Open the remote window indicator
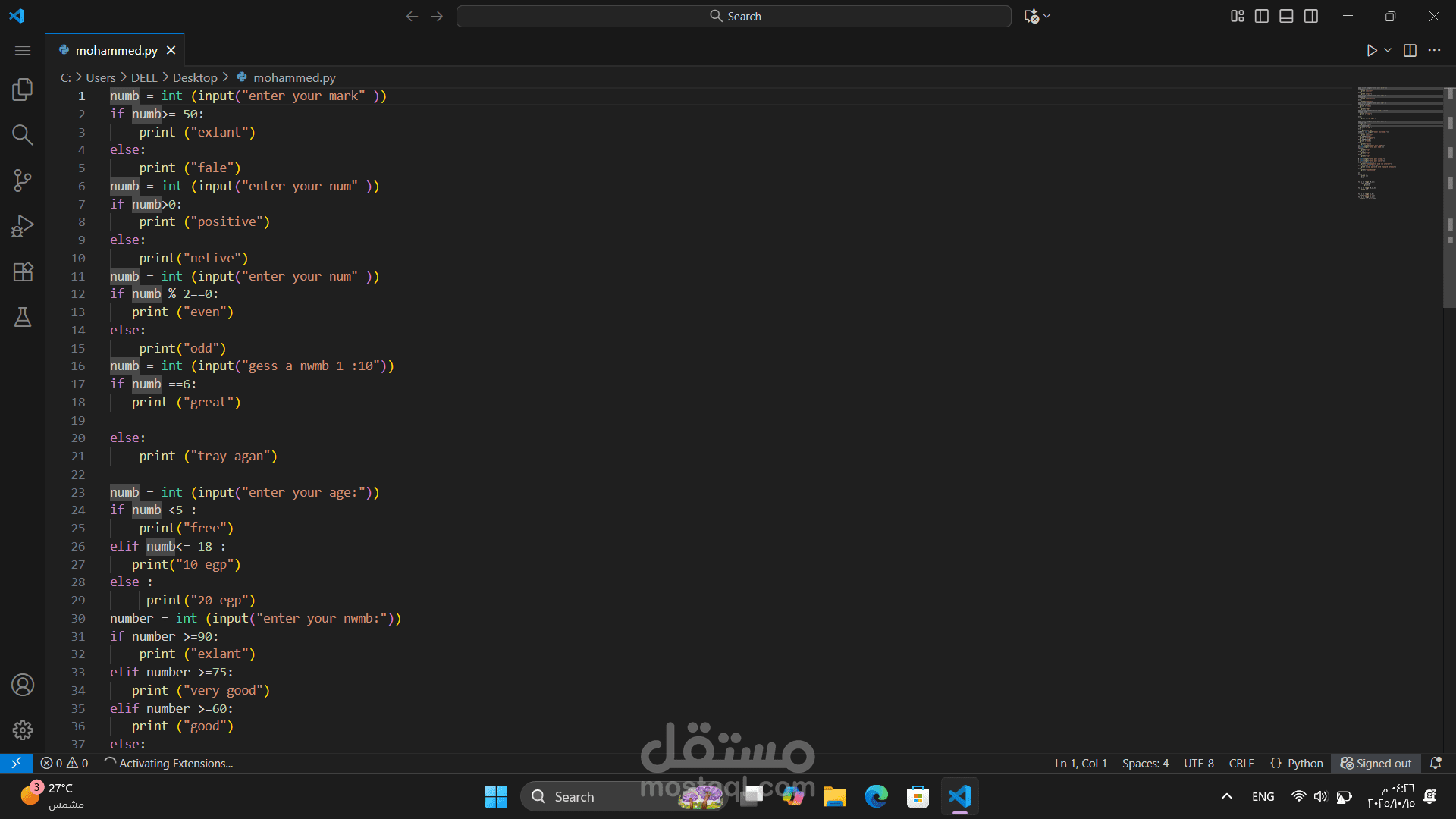Viewport: 1456px width, 819px height. click(x=16, y=763)
